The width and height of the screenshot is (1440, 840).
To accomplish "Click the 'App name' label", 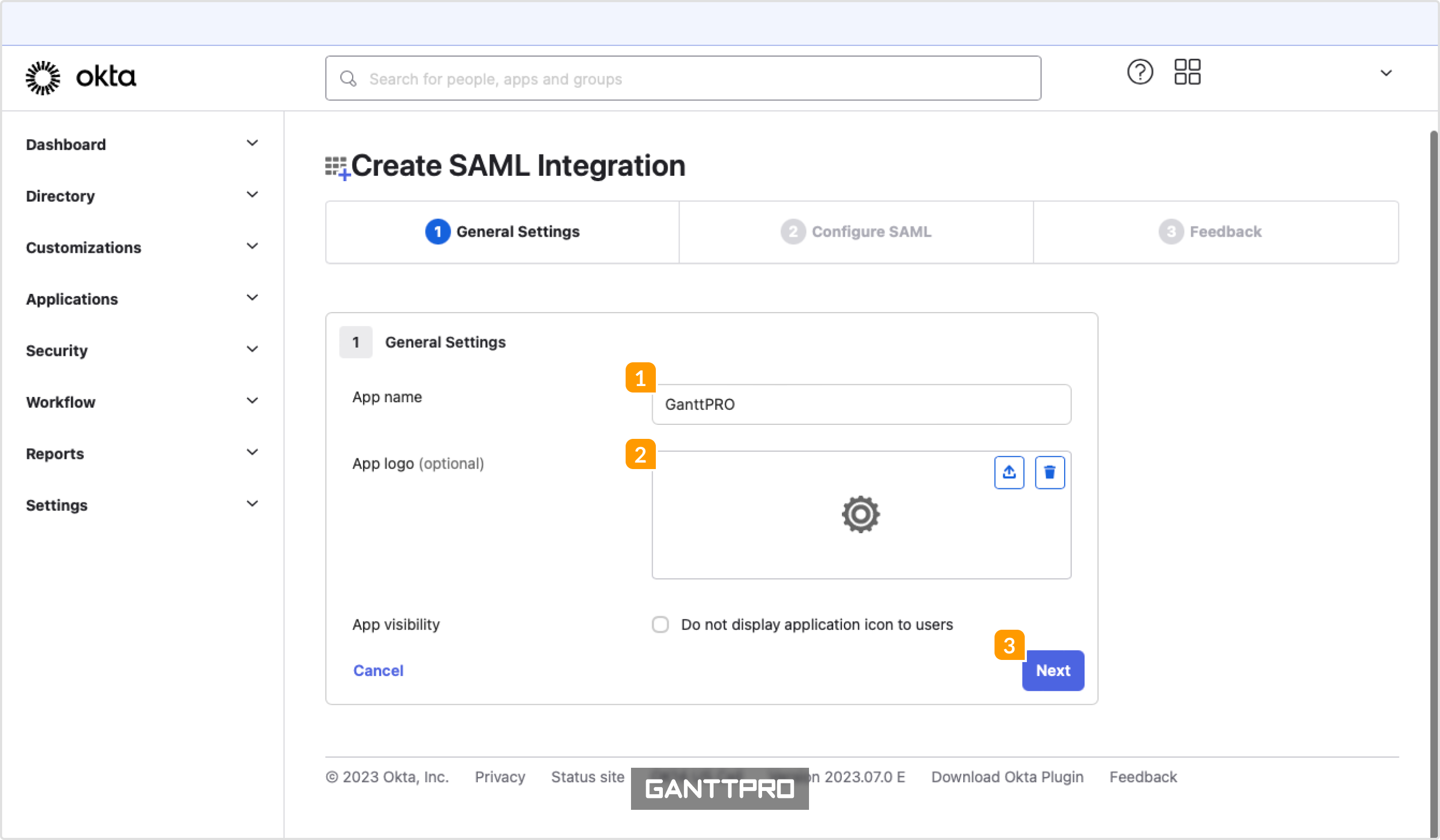I will (387, 397).
